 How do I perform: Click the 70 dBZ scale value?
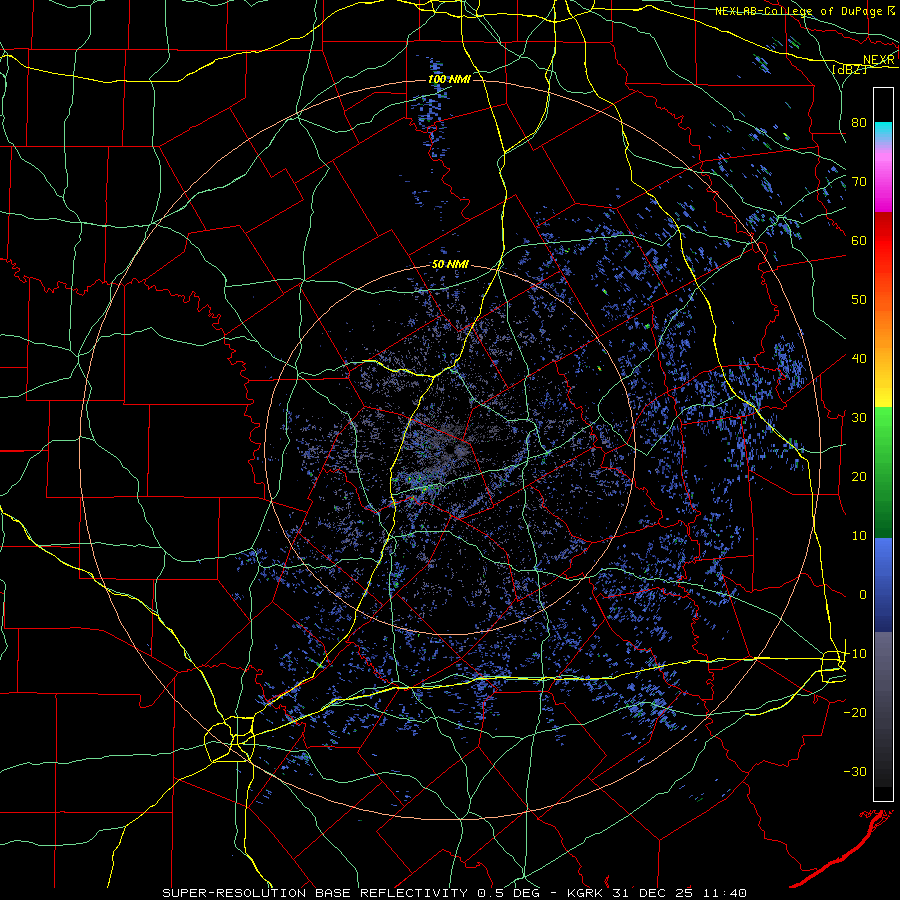(859, 181)
